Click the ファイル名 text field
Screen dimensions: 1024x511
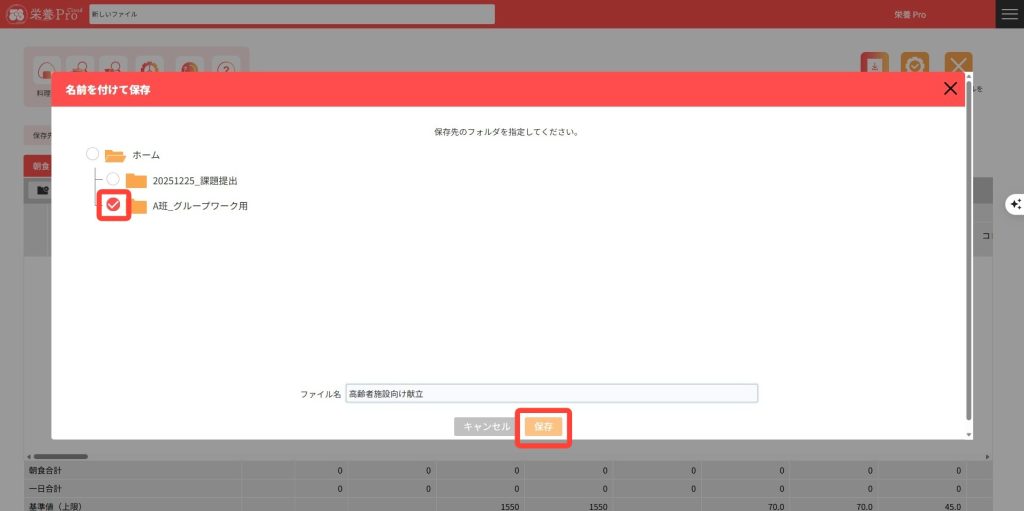[550, 394]
